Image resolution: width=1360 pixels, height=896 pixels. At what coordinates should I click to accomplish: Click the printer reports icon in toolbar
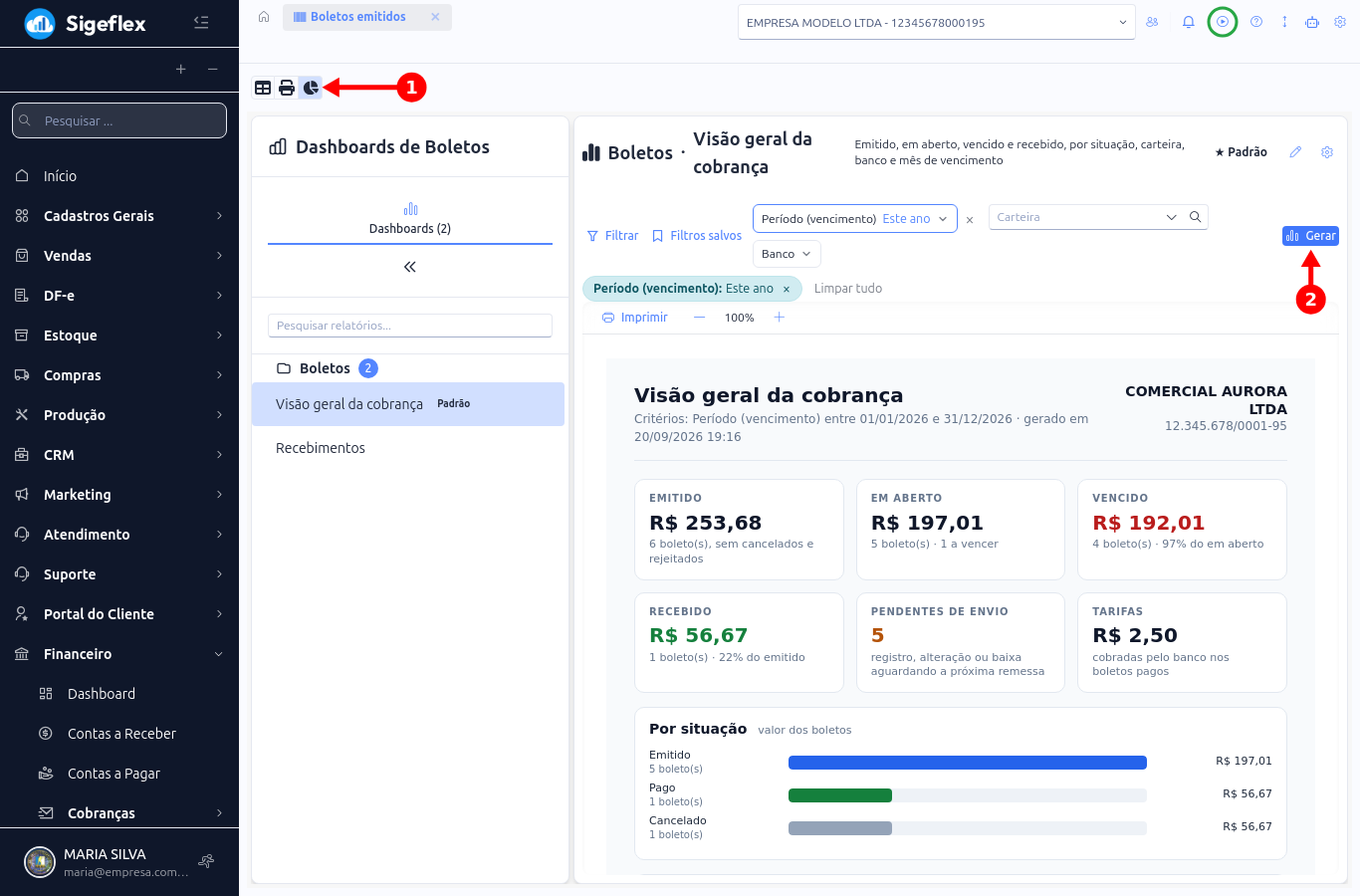(x=287, y=88)
